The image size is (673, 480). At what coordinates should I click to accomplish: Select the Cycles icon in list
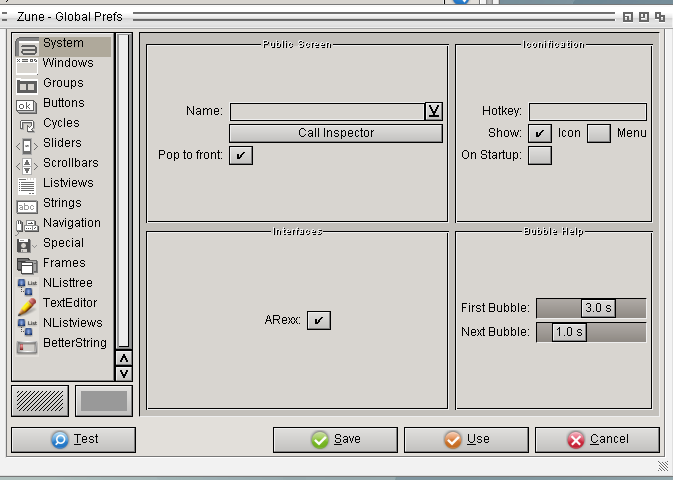pyautogui.click(x=27, y=124)
